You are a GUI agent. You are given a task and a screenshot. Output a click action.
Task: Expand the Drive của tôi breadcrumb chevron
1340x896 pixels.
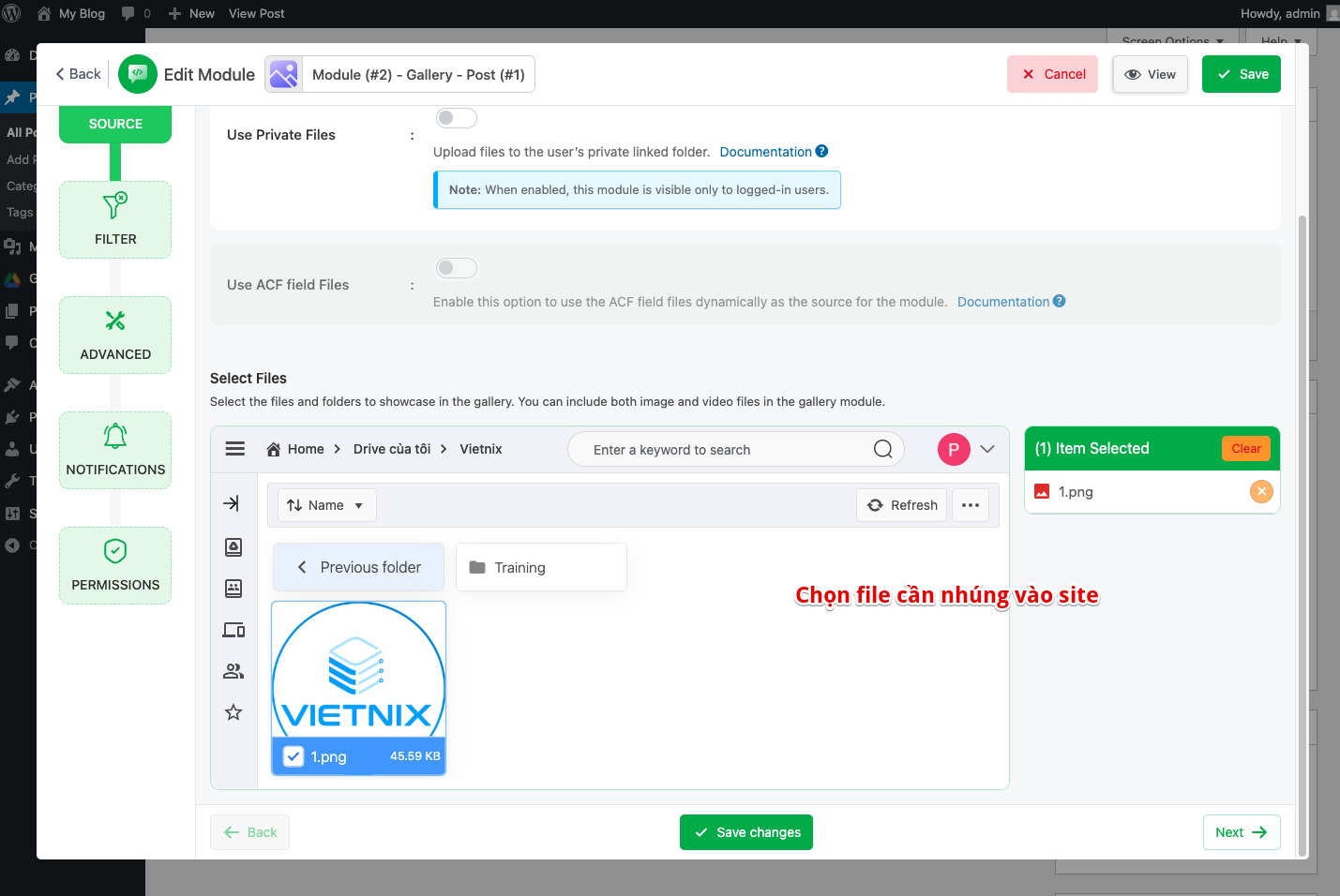[x=444, y=449]
